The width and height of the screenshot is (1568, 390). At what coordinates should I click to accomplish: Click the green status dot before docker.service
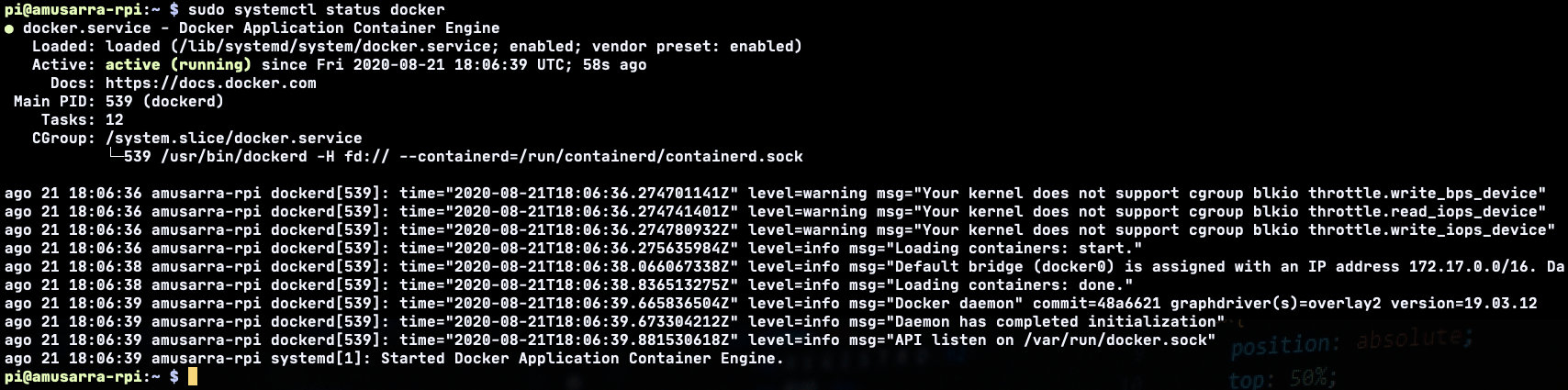(9, 28)
